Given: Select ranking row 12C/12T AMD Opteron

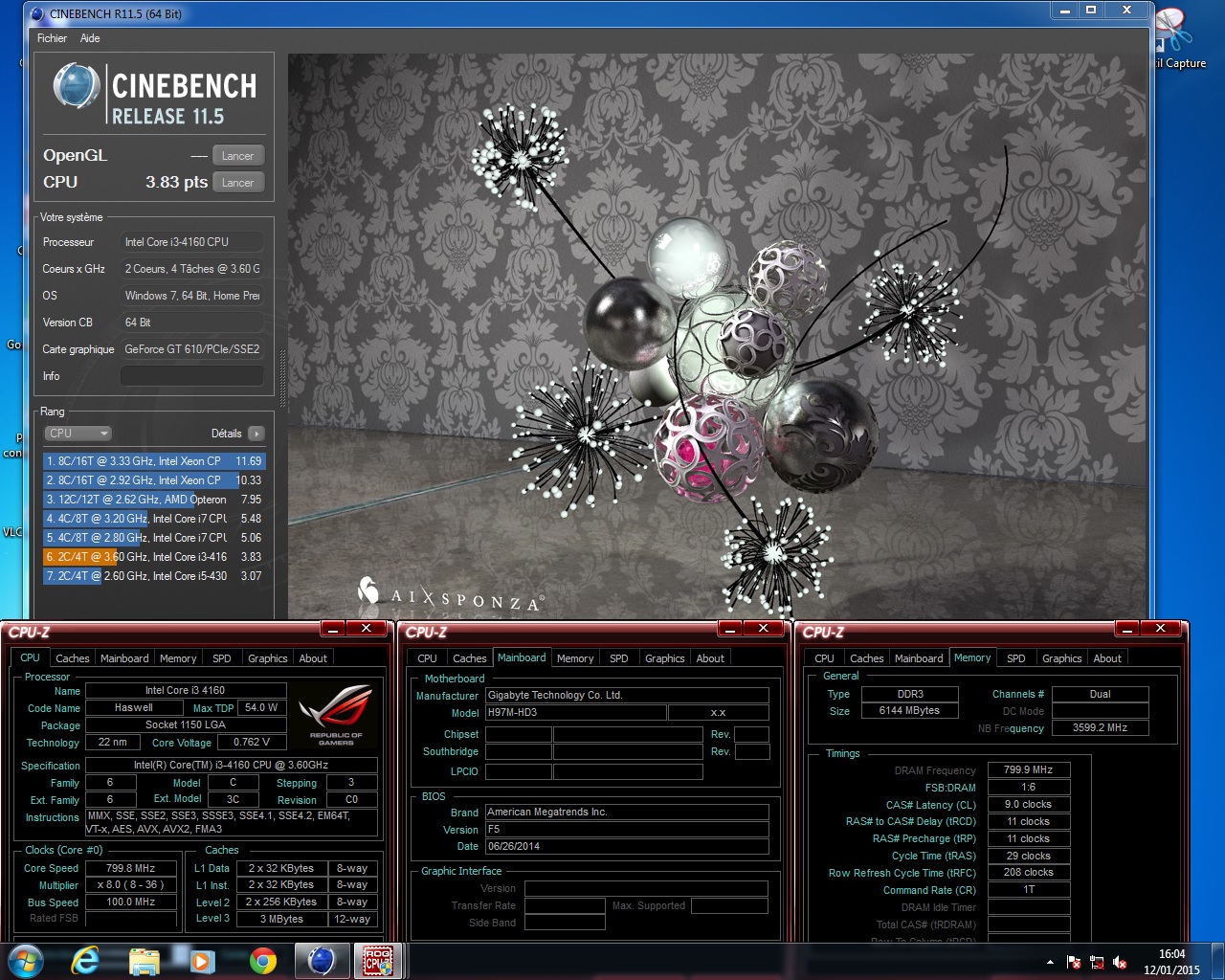Looking at the screenshot, I should tap(153, 500).
